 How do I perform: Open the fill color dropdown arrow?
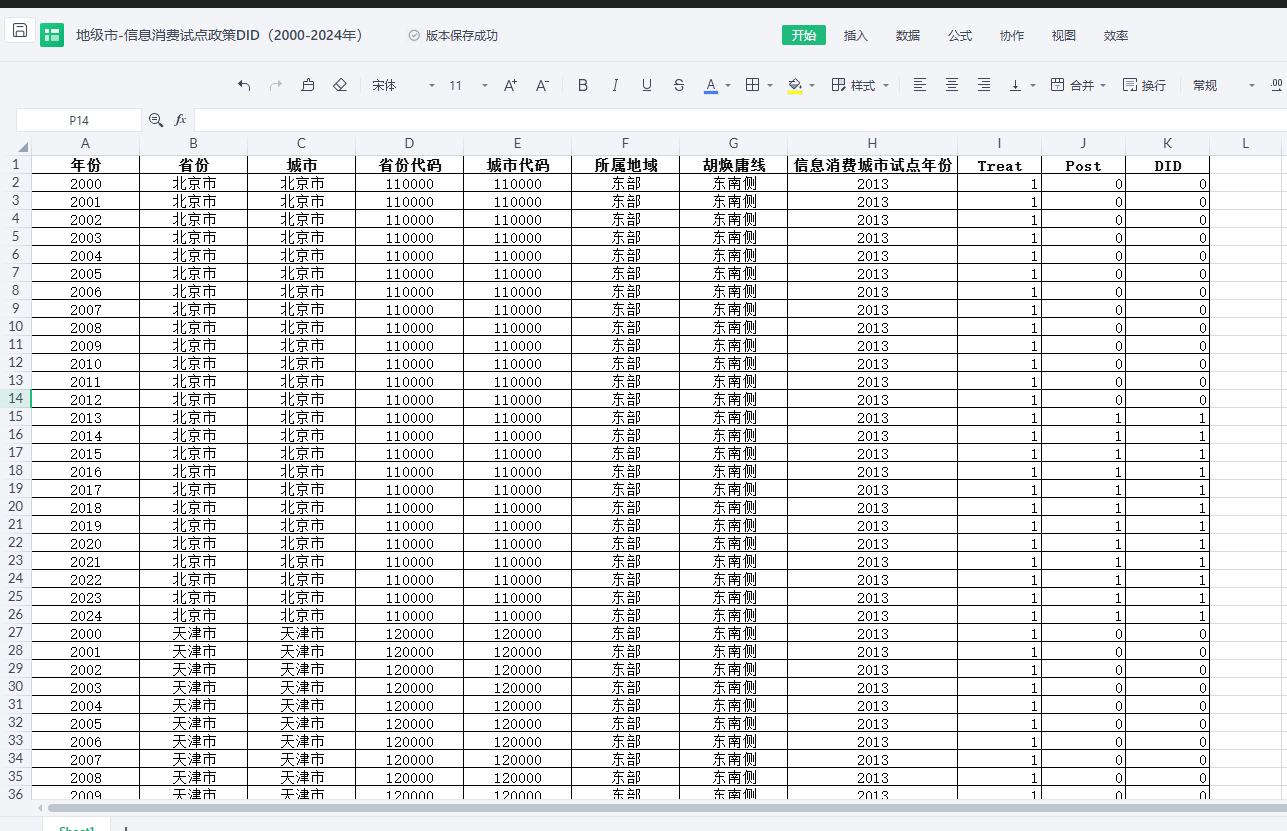point(812,86)
